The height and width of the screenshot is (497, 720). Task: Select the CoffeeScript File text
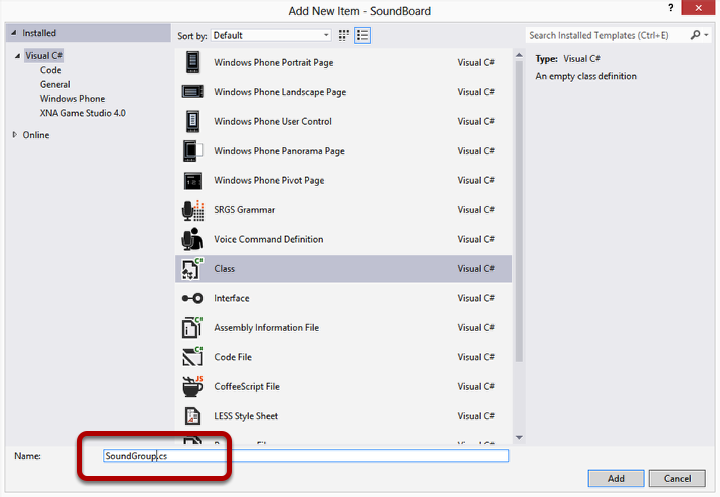click(x=247, y=386)
